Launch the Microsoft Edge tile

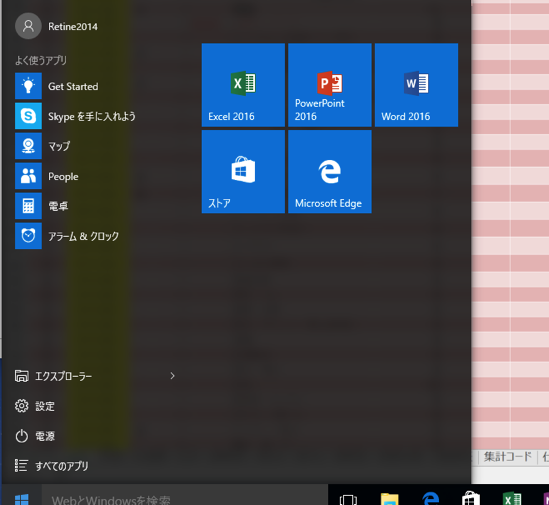click(330, 172)
